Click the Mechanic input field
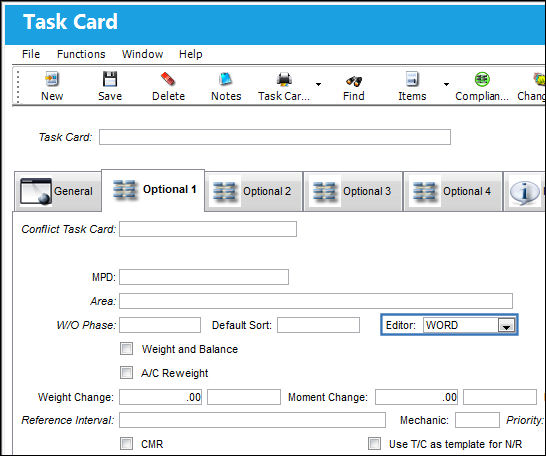 477,420
